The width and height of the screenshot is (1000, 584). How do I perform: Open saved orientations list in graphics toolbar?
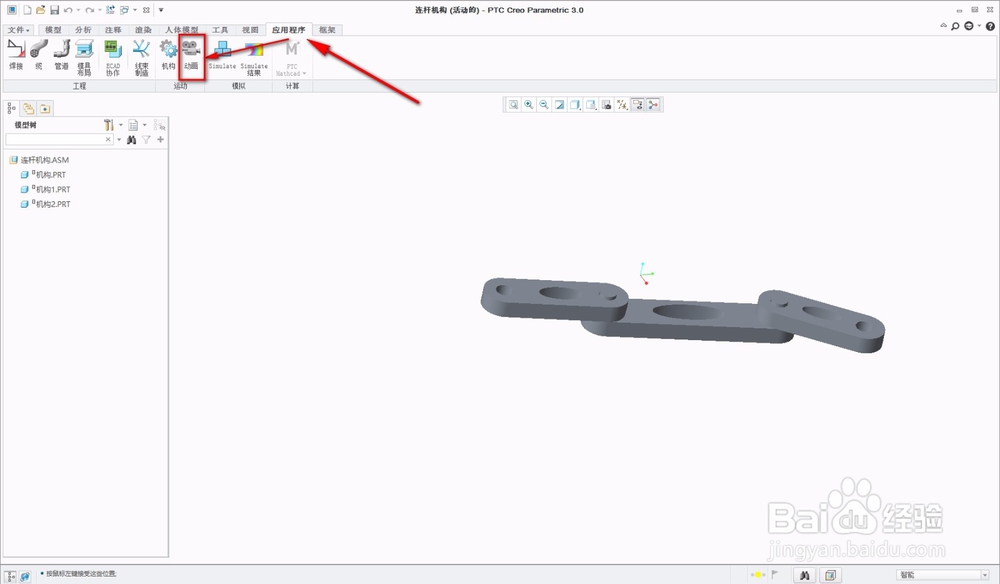(x=591, y=105)
